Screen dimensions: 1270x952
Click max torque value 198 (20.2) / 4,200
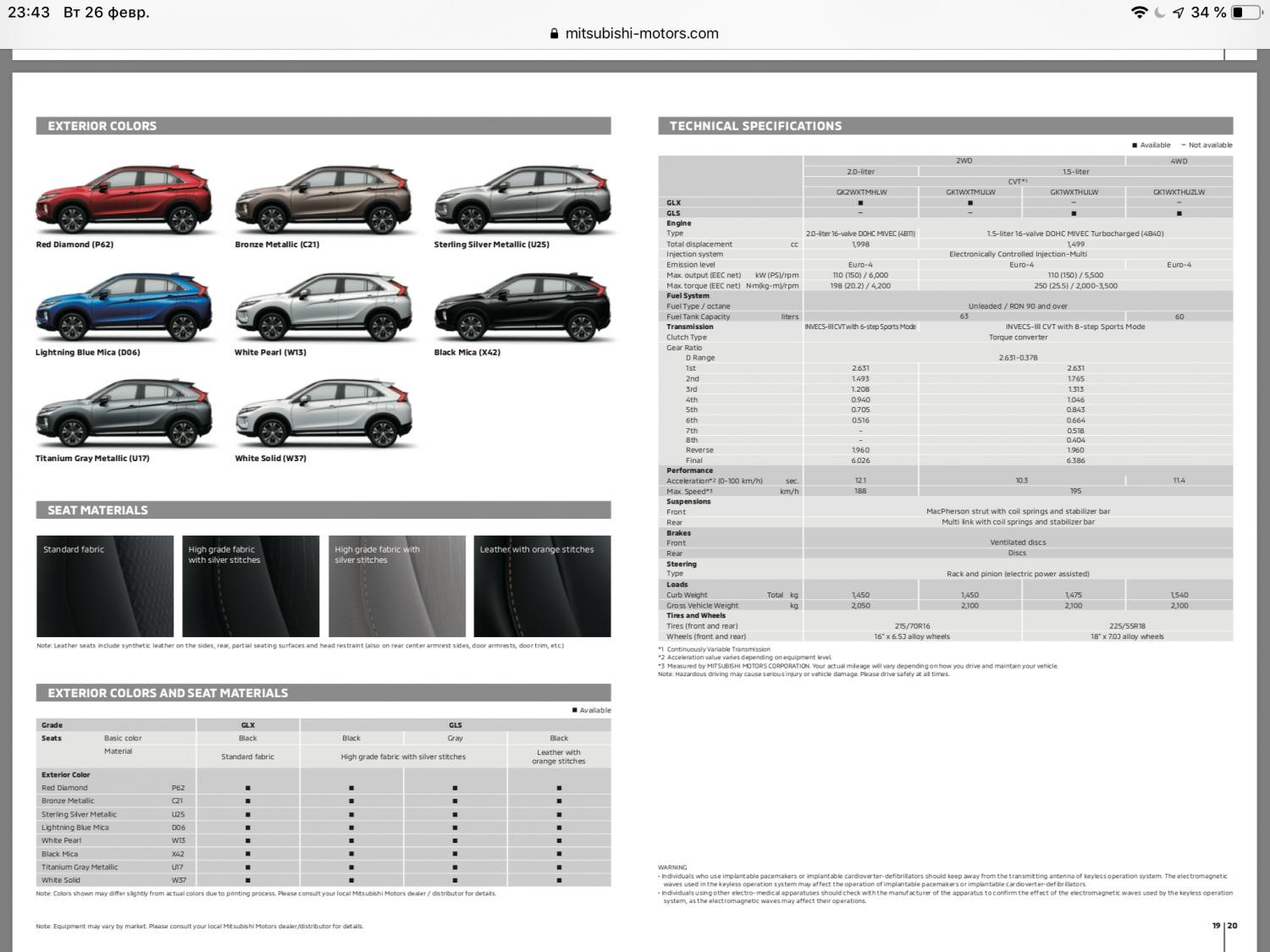(x=860, y=286)
